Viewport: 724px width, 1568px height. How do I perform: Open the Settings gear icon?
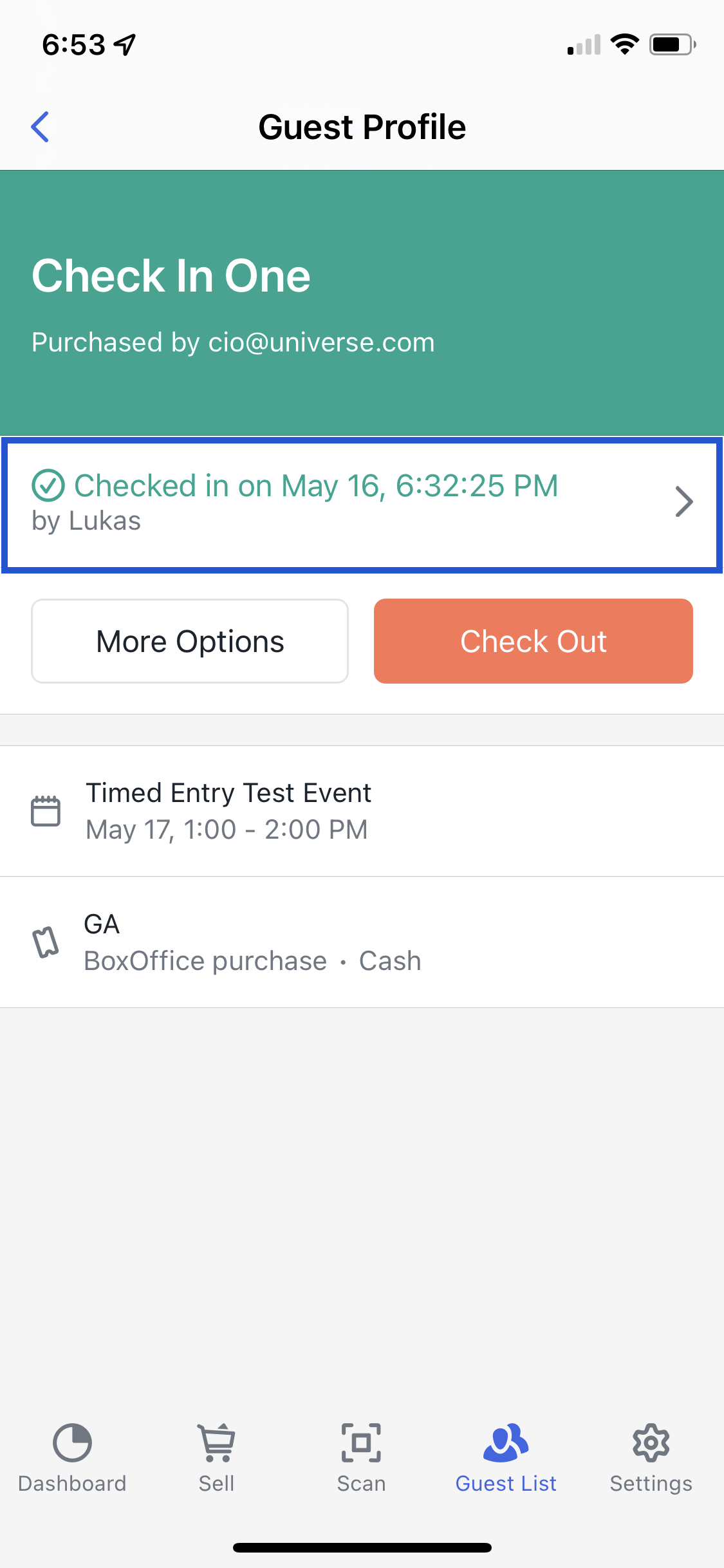point(651,1442)
